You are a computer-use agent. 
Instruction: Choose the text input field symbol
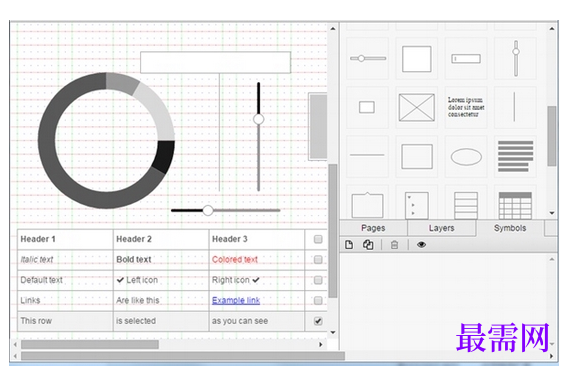pos(466,58)
